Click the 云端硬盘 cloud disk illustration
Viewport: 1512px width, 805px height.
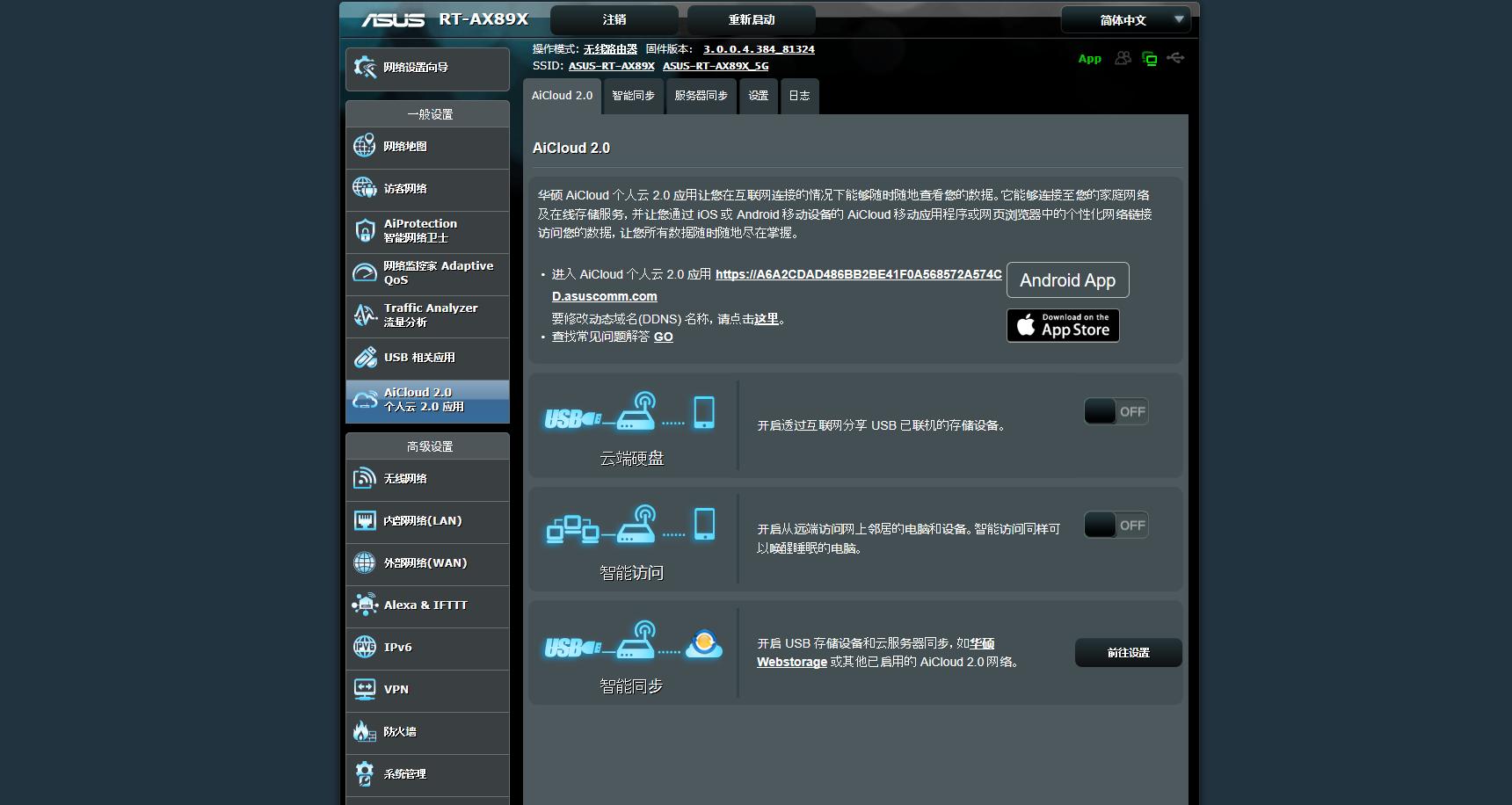point(631,412)
